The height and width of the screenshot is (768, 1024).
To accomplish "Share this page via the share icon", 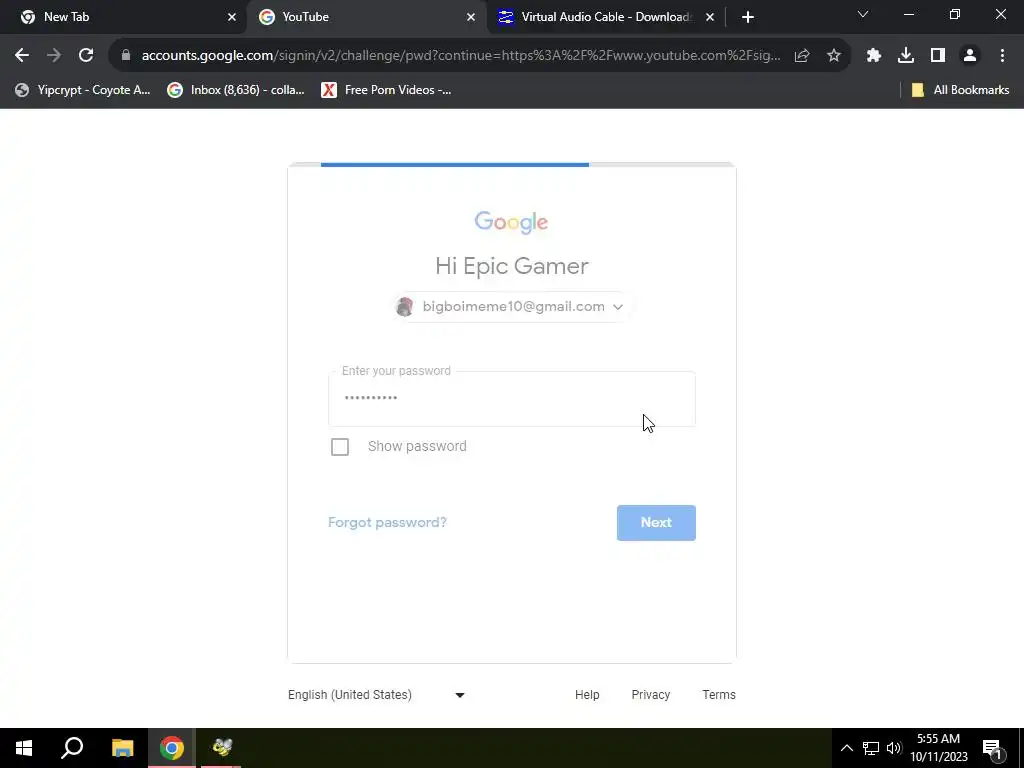I will point(802,56).
